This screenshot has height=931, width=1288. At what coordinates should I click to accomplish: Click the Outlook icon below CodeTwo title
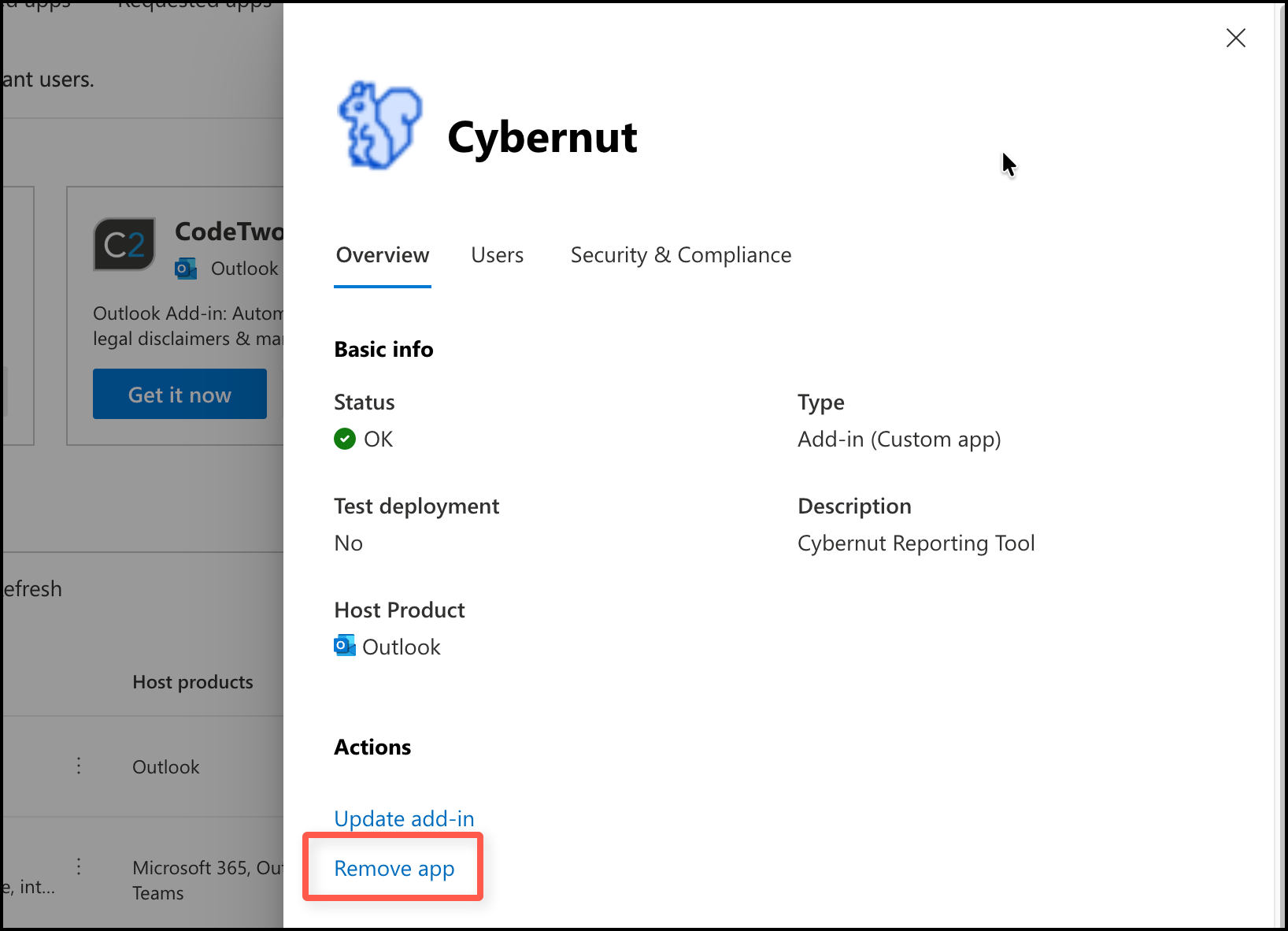tap(186, 269)
